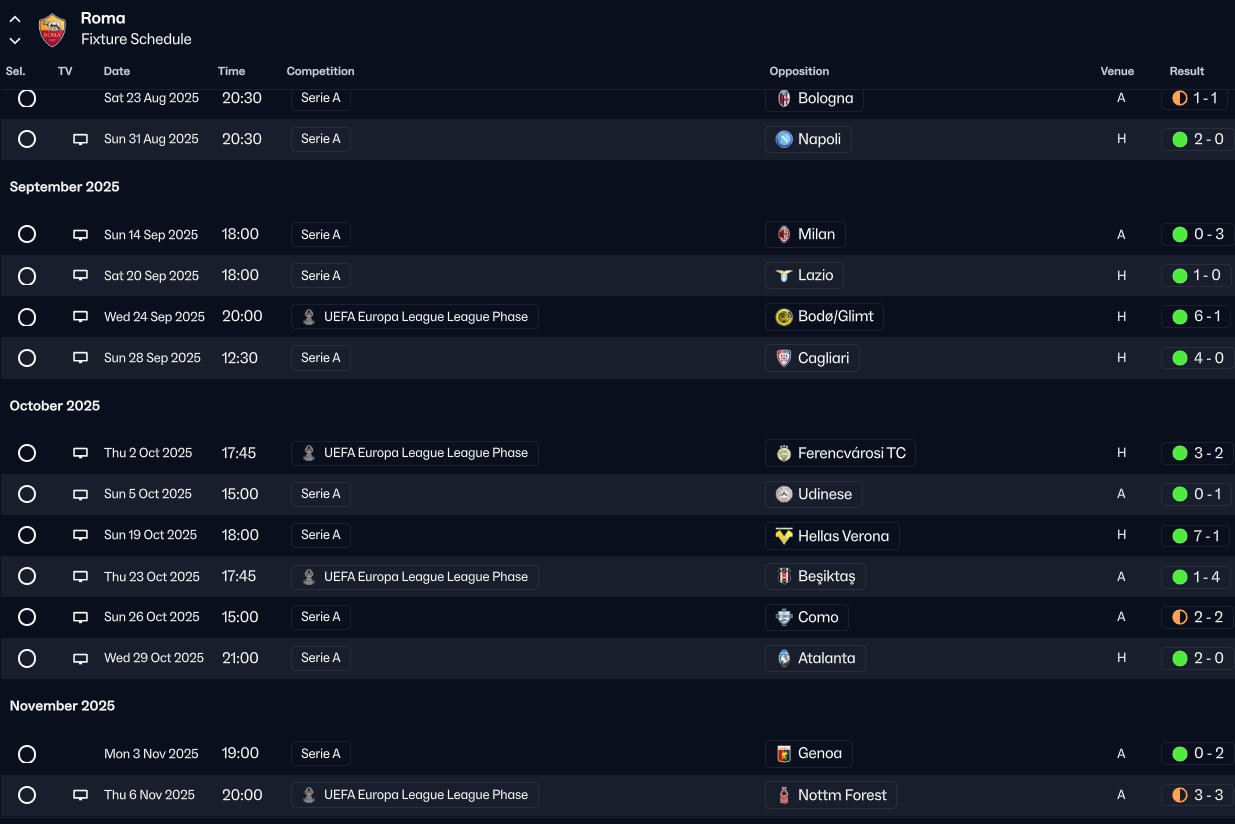Select the Cagliari fixture radio circle
Image resolution: width=1235 pixels, height=824 pixels.
point(27,358)
